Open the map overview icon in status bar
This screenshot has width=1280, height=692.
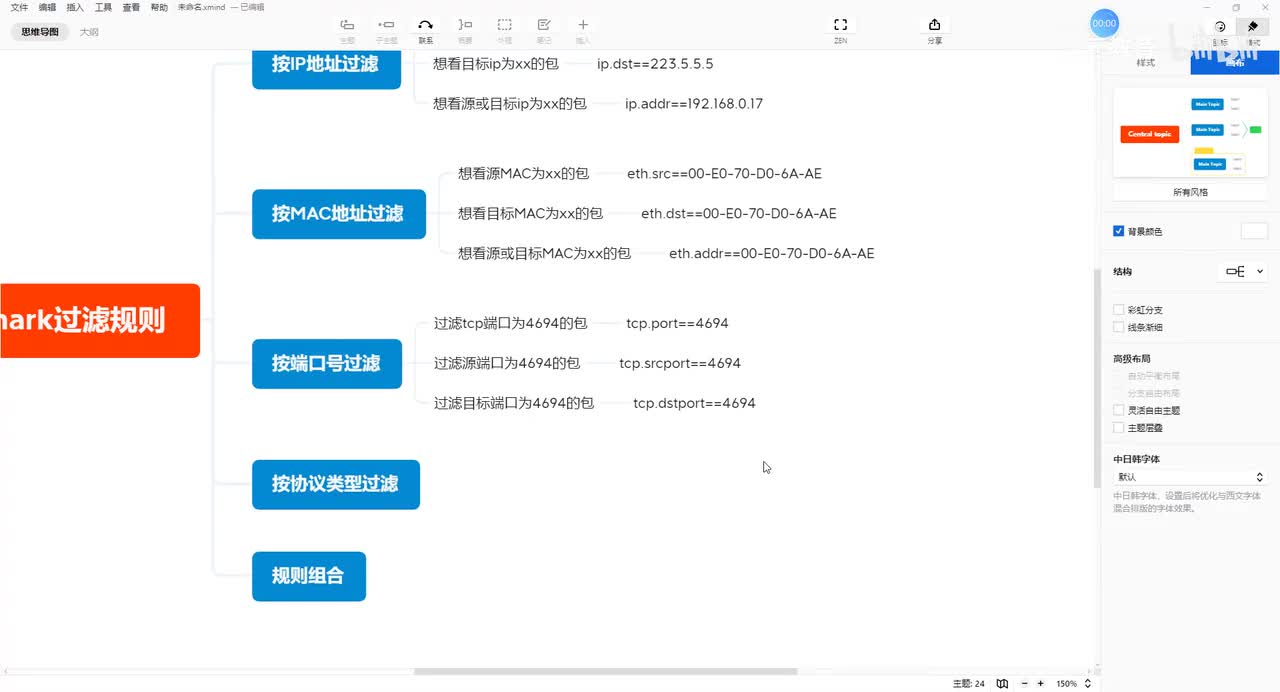click(1003, 684)
